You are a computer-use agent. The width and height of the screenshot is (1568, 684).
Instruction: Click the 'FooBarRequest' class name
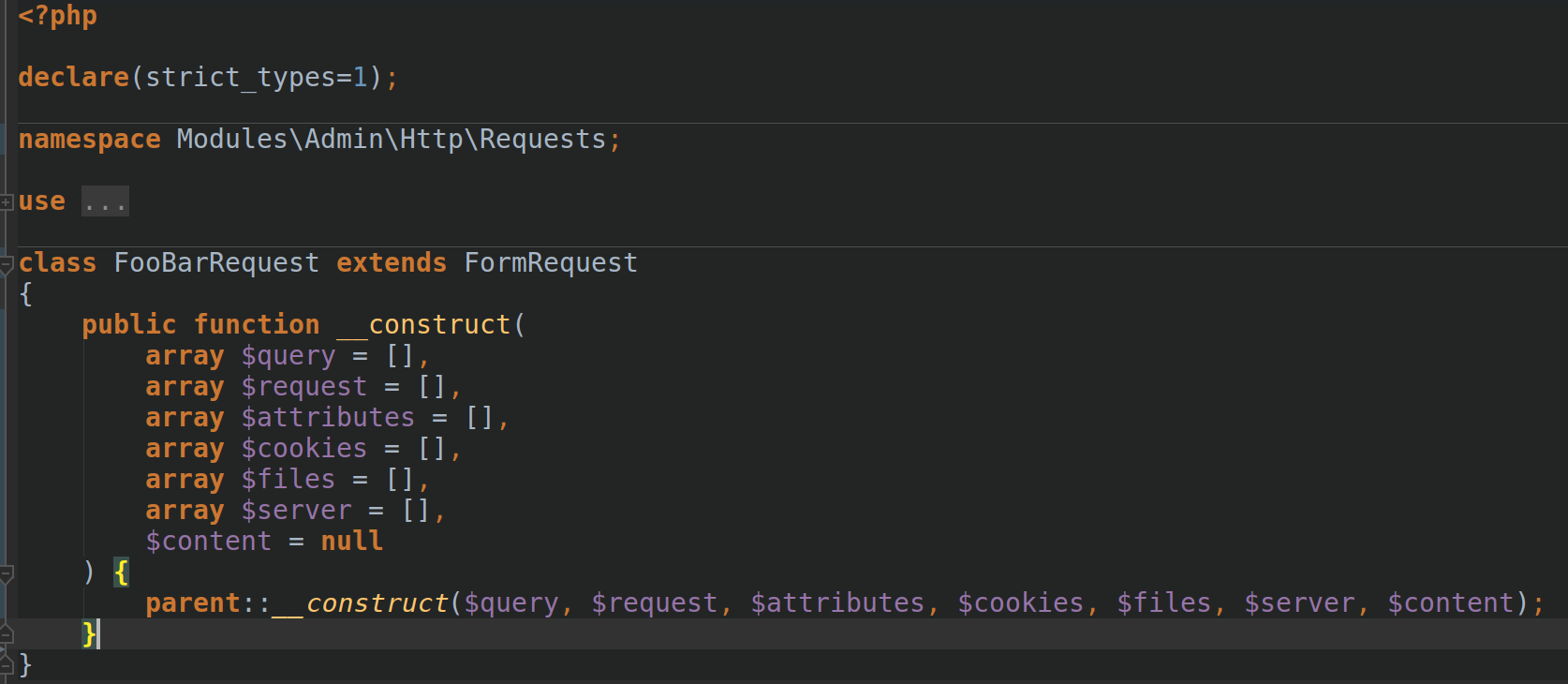tap(216, 262)
